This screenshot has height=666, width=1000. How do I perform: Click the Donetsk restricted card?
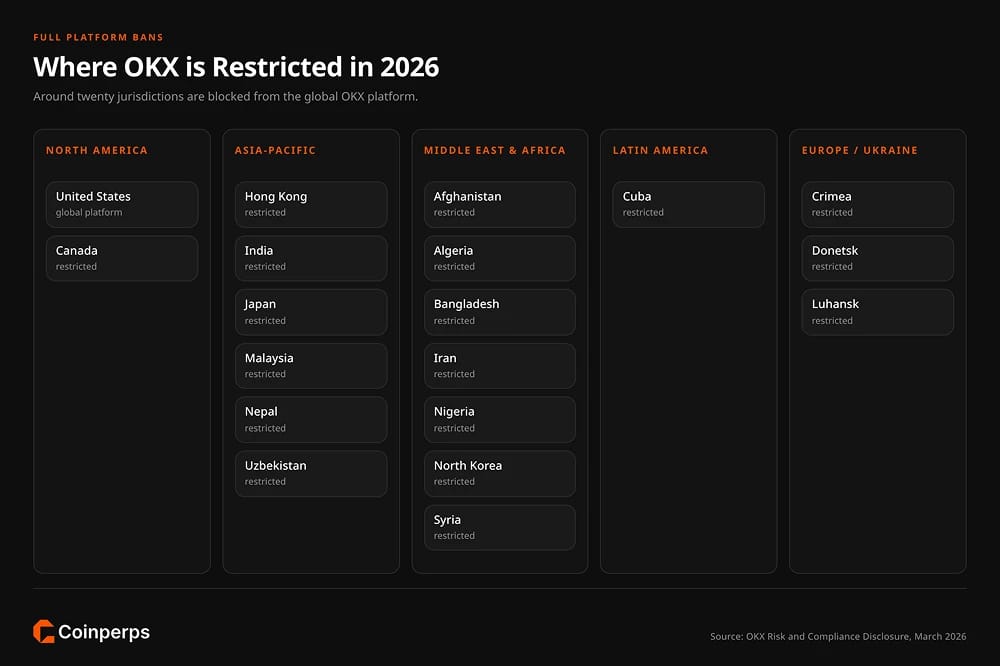point(878,258)
